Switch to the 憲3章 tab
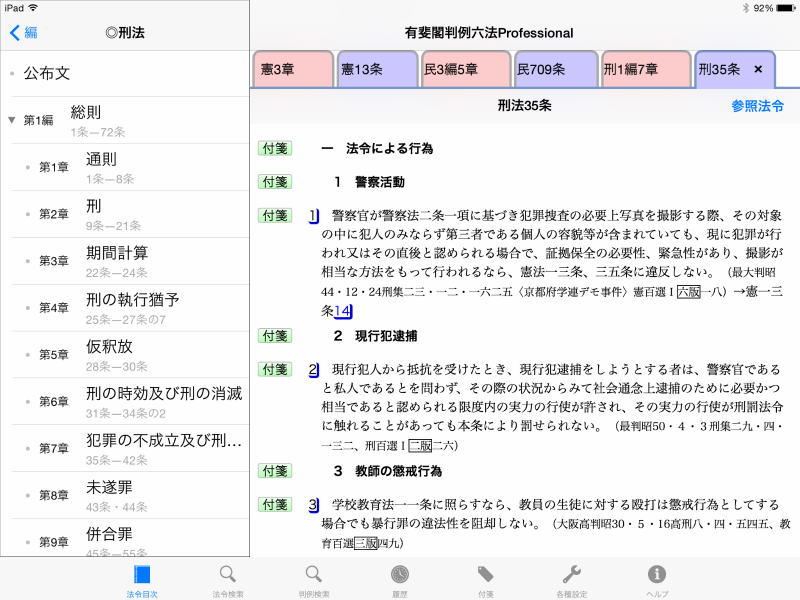Screen dimensions: 800x600 (x=293, y=69)
